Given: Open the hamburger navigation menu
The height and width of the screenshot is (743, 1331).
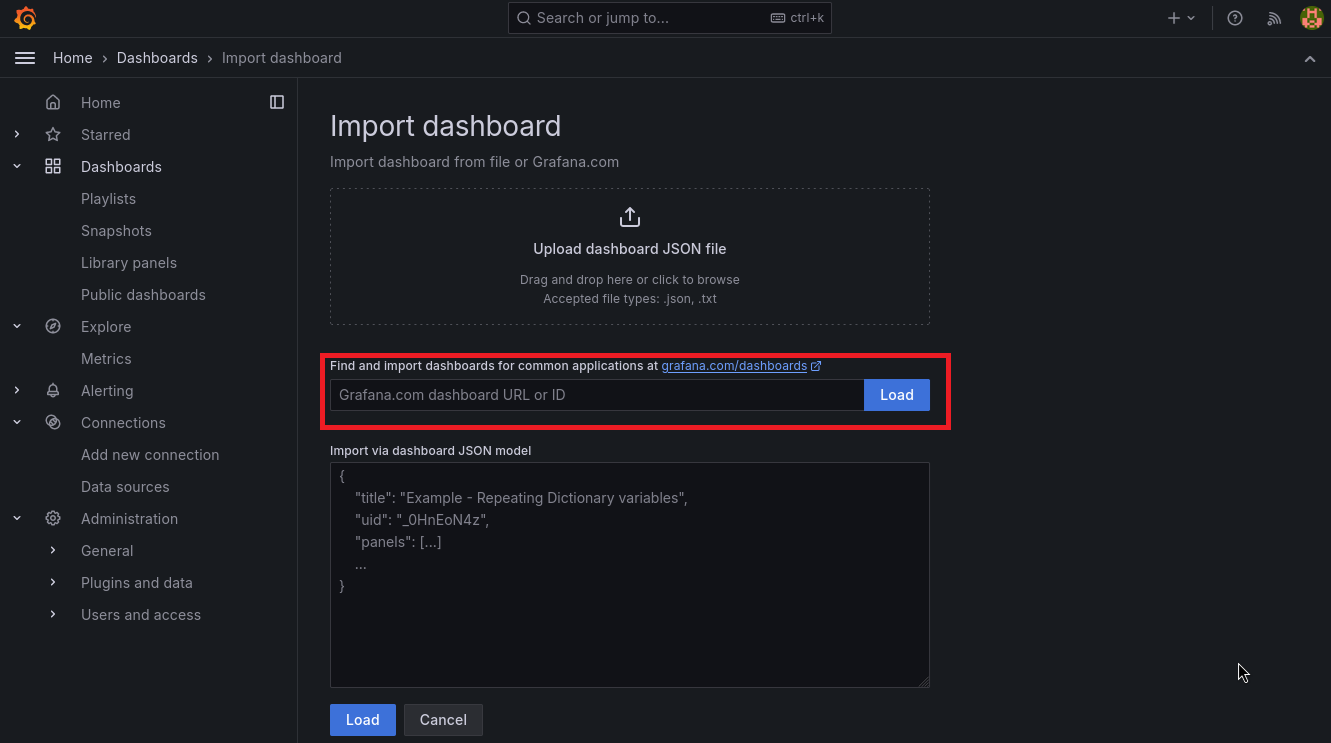Looking at the screenshot, I should (25, 58).
